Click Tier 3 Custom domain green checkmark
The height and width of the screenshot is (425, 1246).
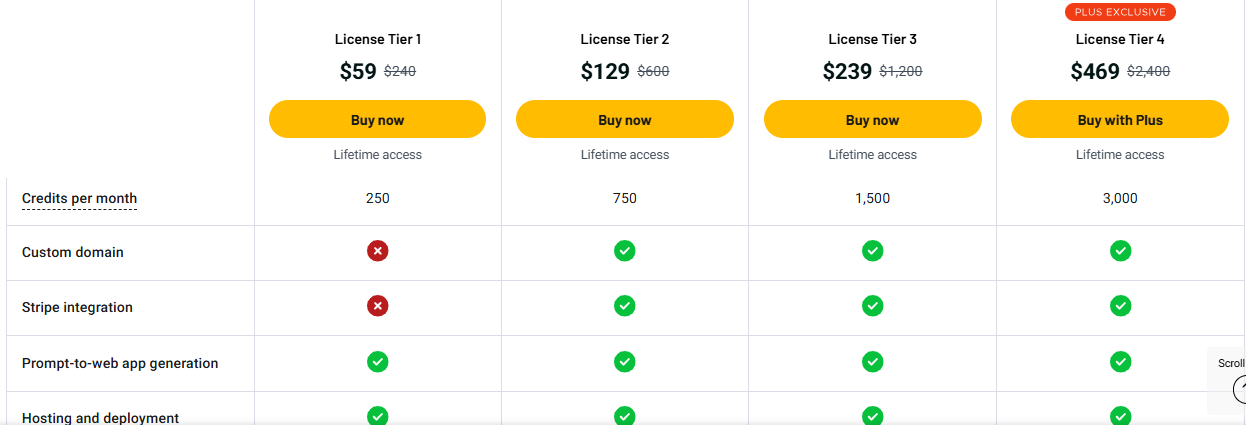pyautogui.click(x=872, y=251)
